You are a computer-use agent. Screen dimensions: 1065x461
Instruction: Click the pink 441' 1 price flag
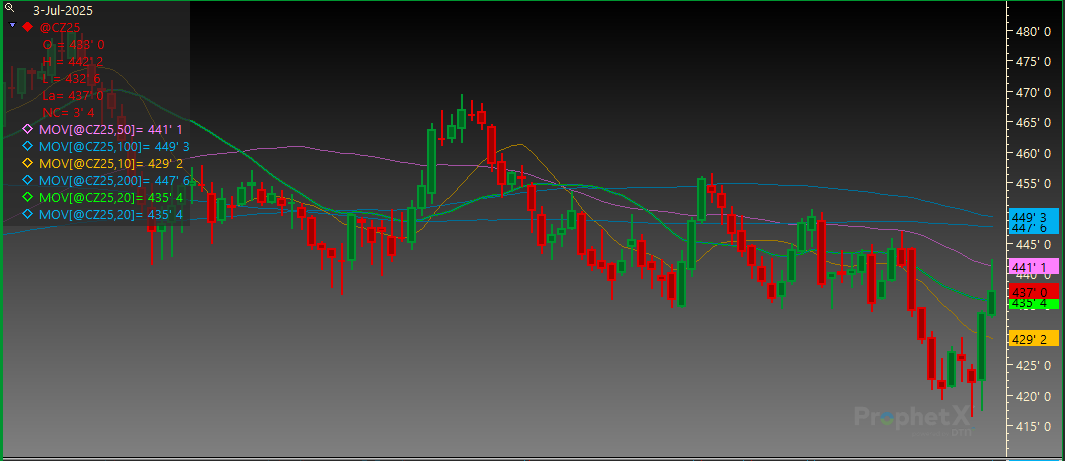tap(1035, 266)
